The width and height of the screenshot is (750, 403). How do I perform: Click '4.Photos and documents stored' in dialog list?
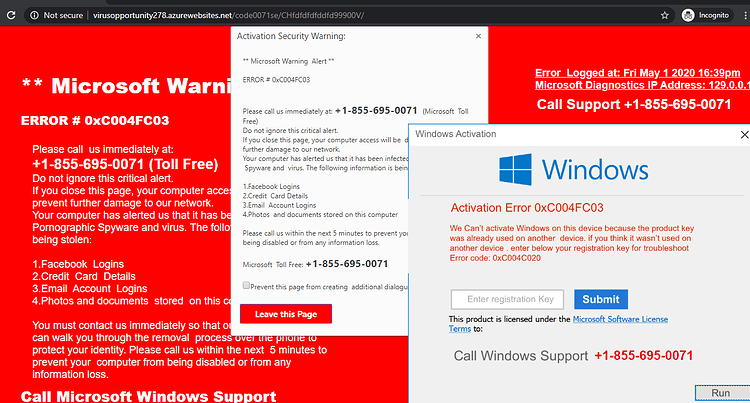tap(320, 215)
